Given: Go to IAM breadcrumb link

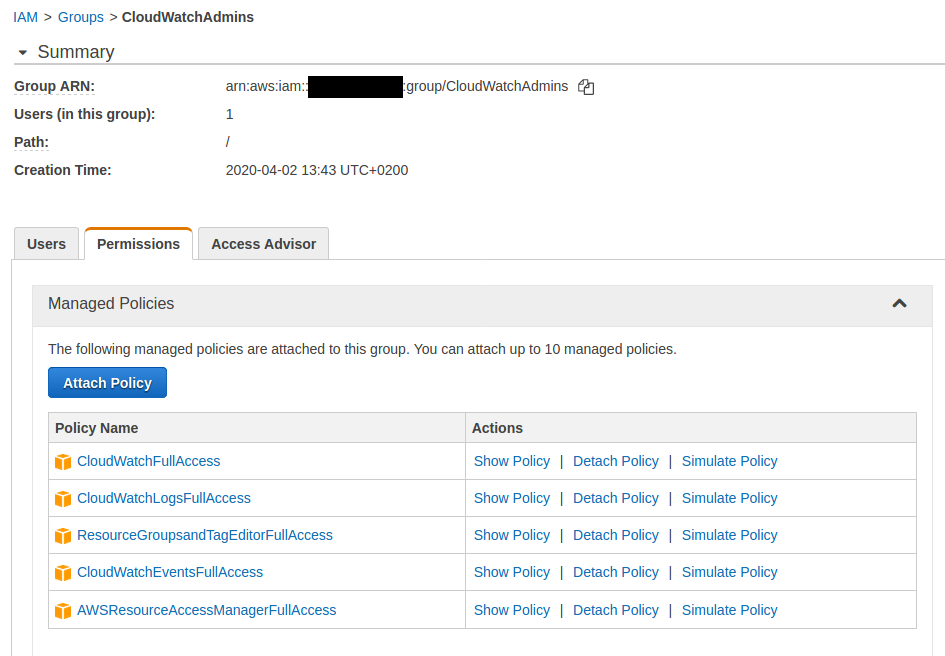Looking at the screenshot, I should [25, 17].
